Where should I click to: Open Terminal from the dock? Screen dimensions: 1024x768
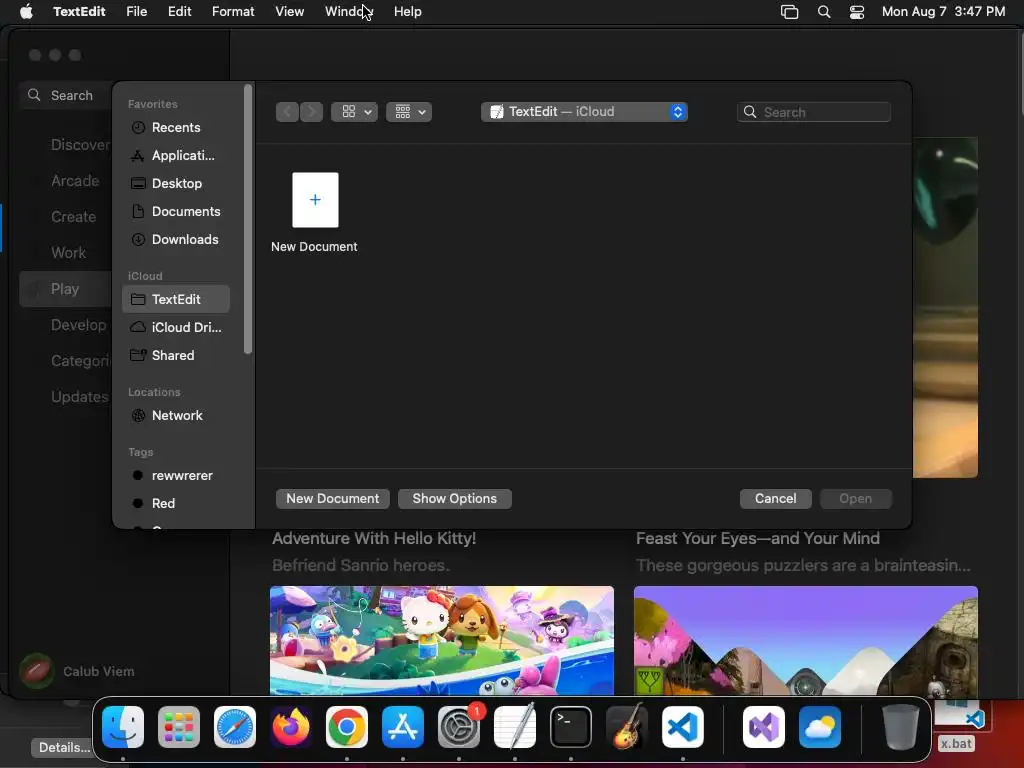571,727
